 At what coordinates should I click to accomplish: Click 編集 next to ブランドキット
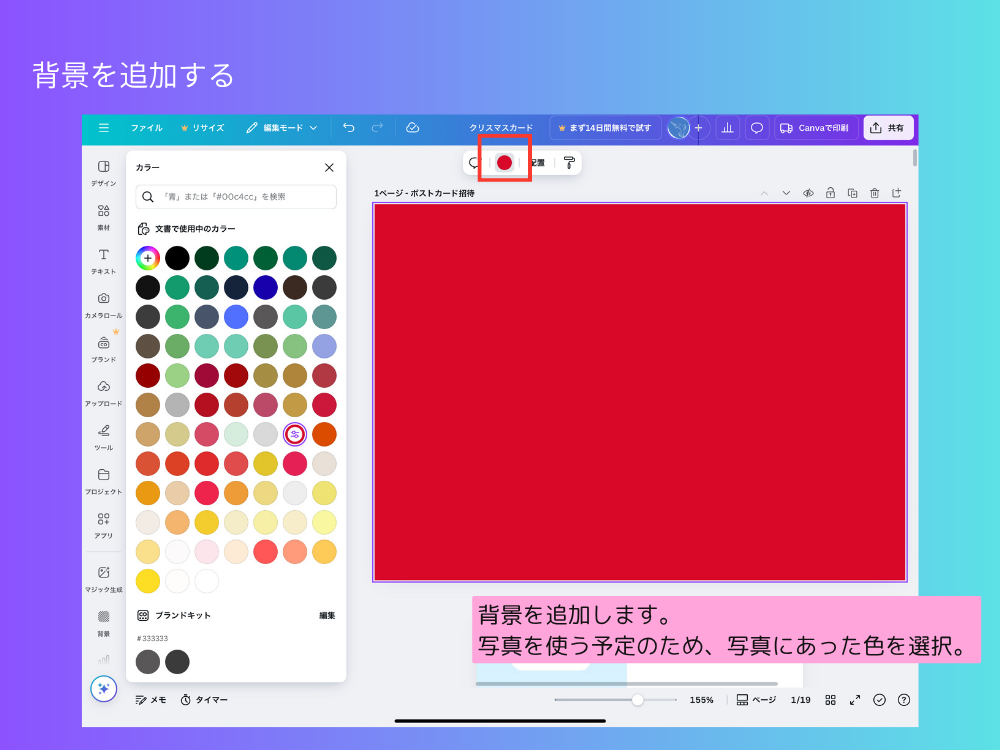(327, 616)
